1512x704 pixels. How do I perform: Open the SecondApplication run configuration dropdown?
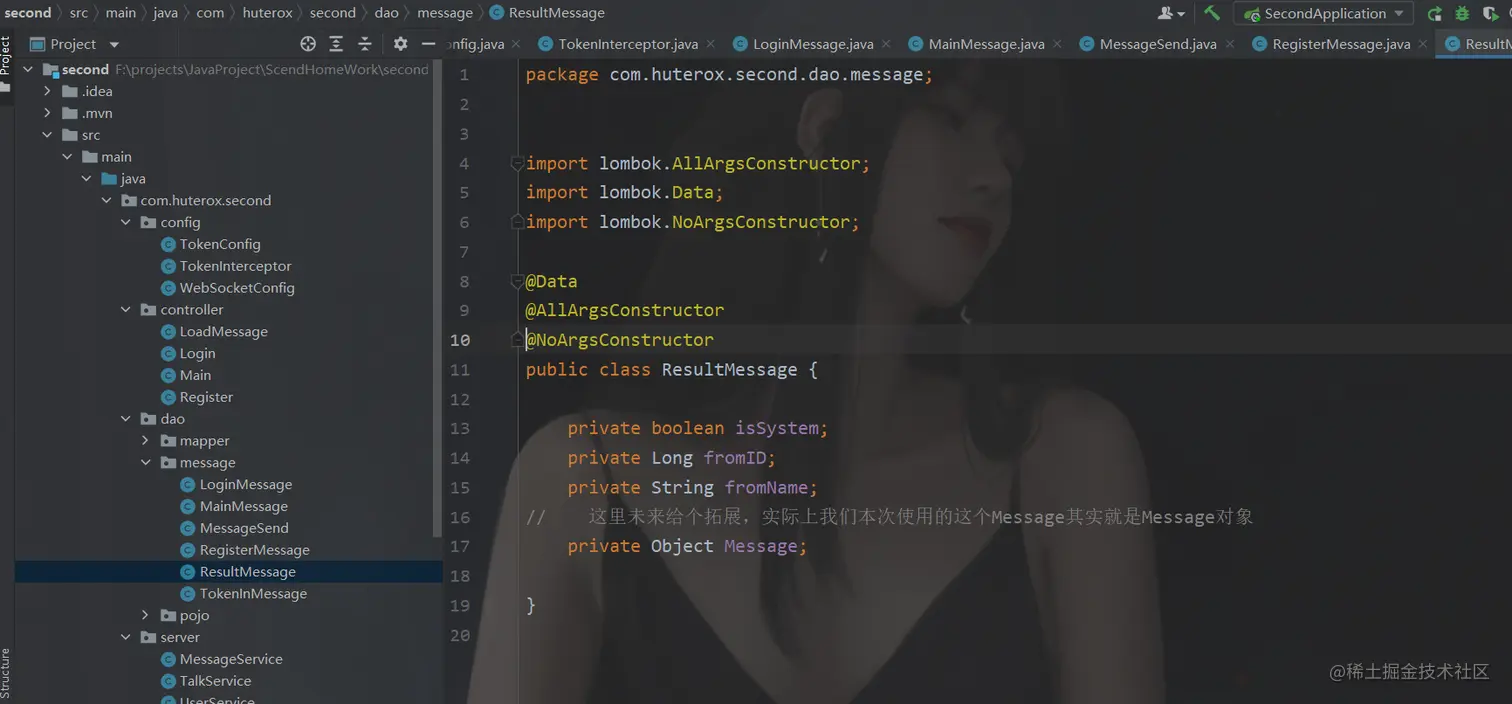click(1323, 13)
